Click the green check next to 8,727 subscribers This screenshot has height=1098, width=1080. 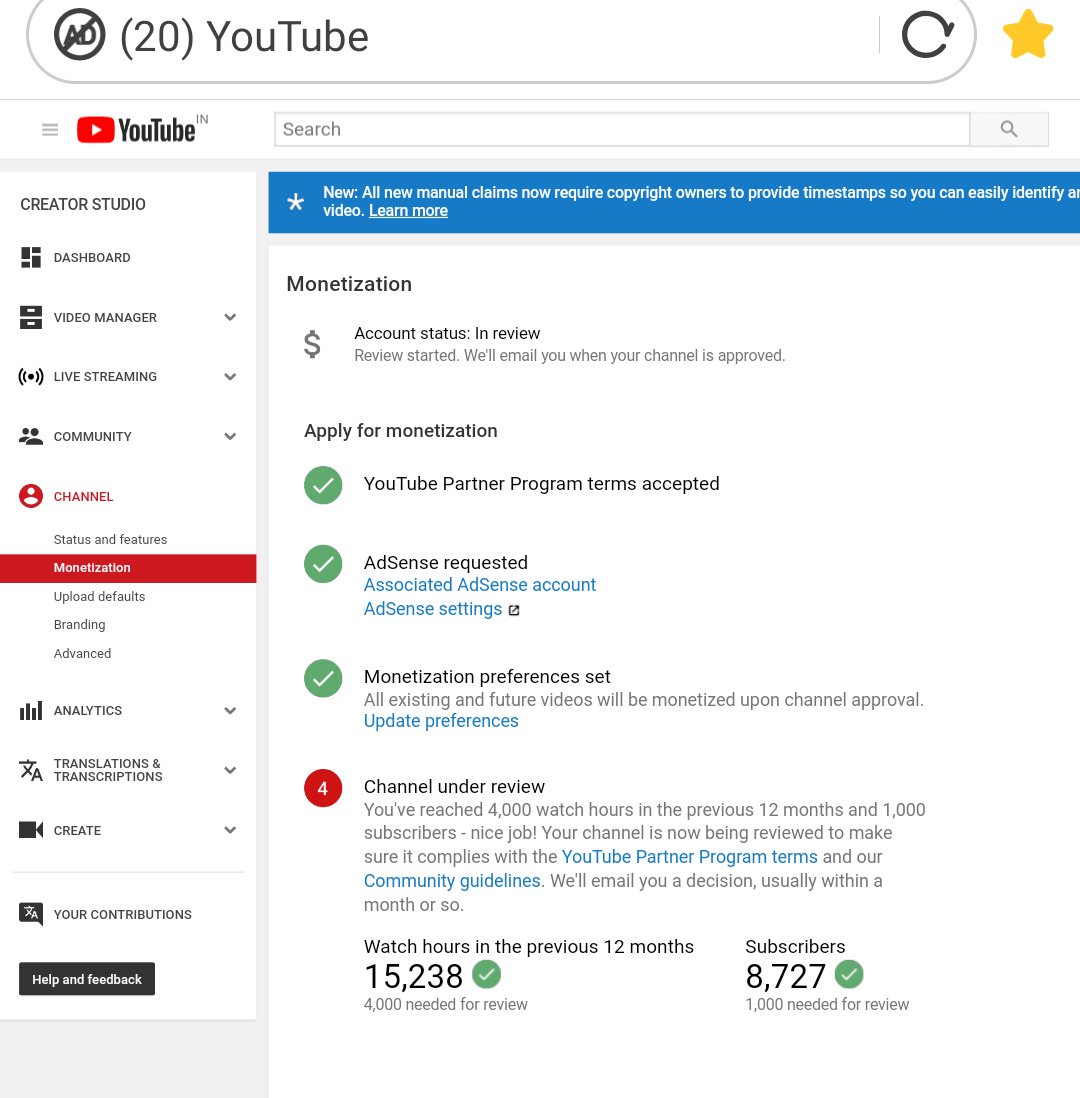point(849,974)
